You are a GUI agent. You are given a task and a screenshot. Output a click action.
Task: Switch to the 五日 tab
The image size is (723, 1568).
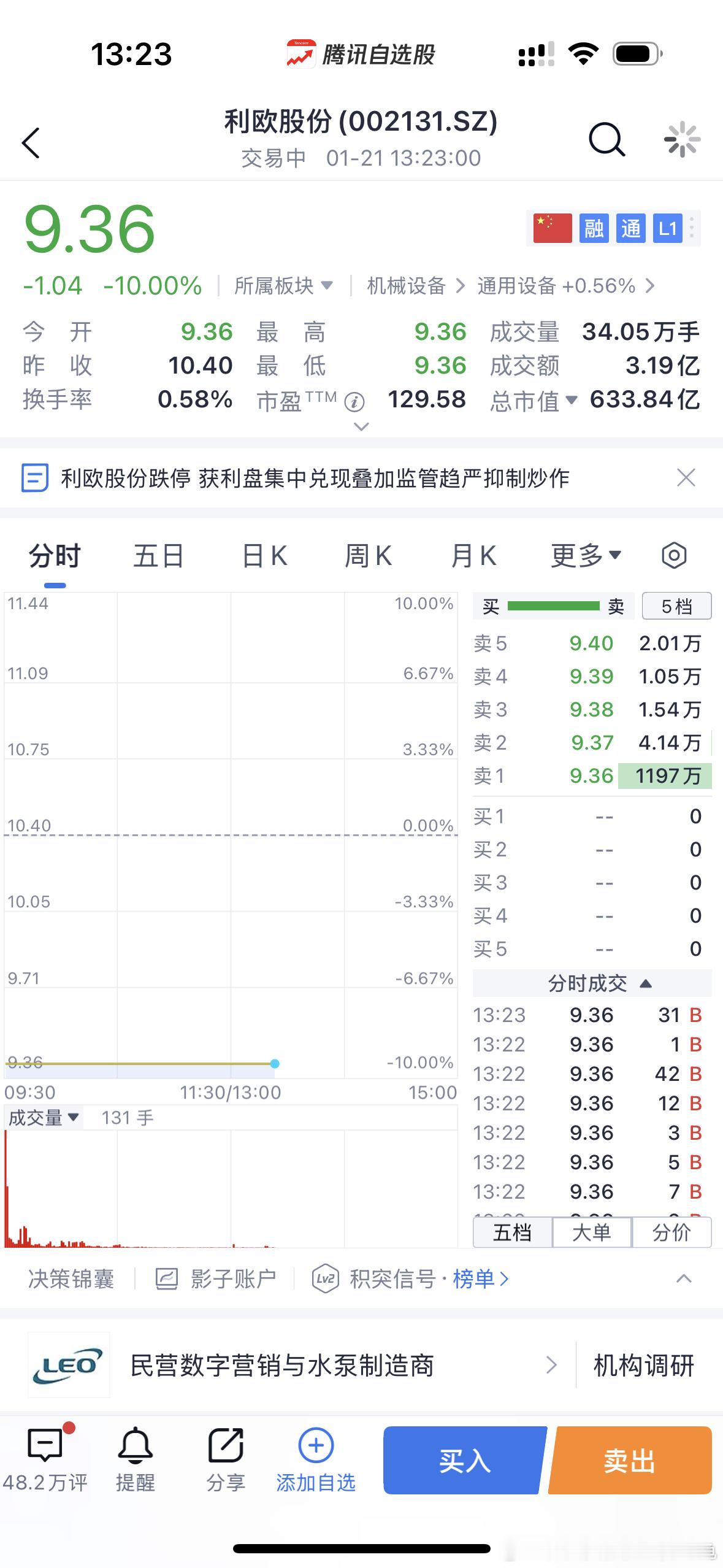(x=159, y=556)
